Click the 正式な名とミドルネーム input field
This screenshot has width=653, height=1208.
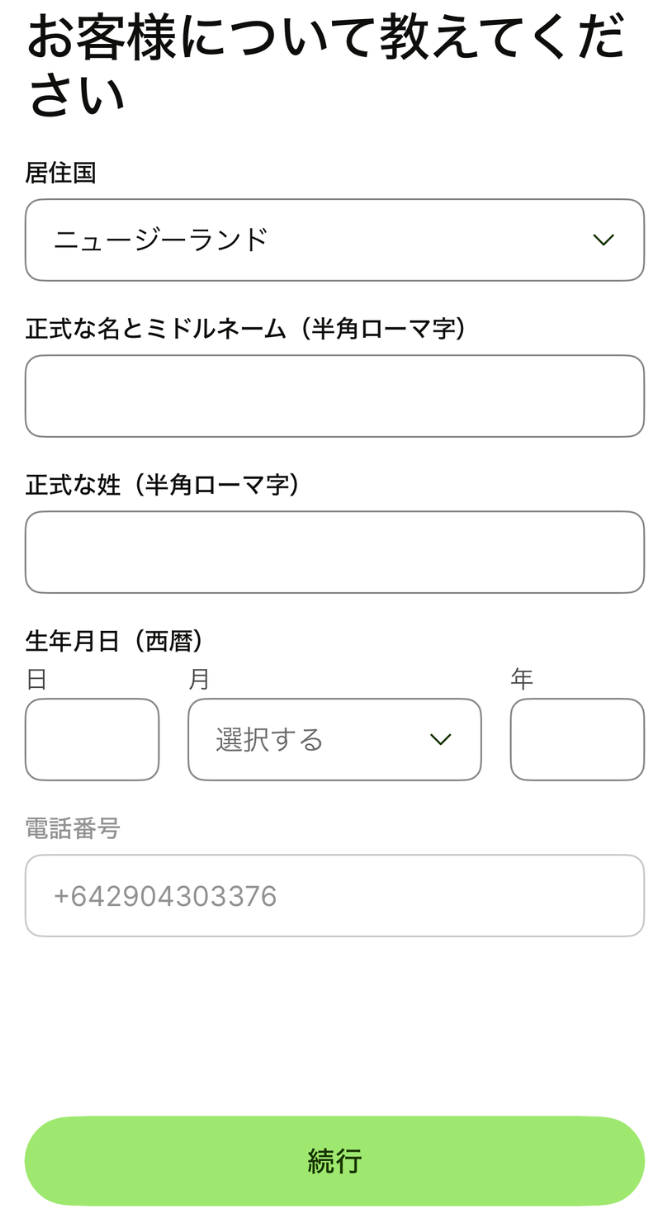334,396
